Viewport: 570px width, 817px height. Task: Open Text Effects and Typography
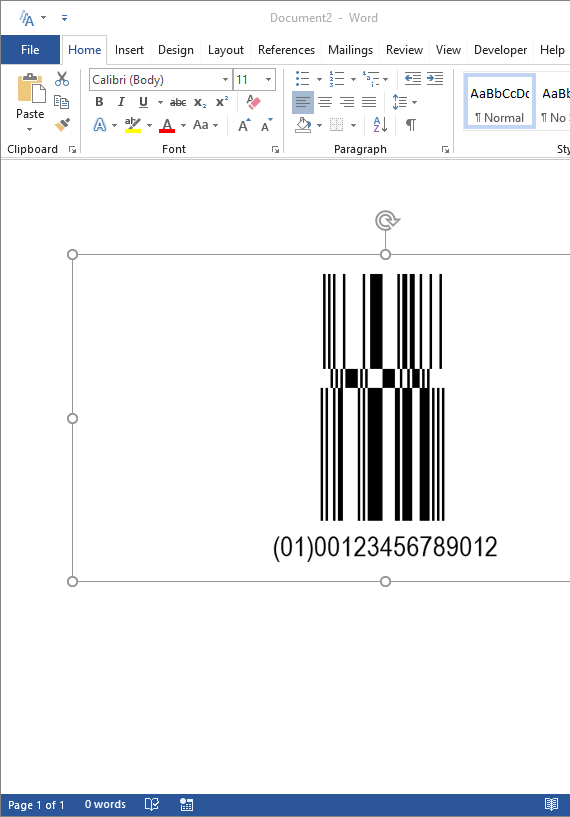pos(100,125)
